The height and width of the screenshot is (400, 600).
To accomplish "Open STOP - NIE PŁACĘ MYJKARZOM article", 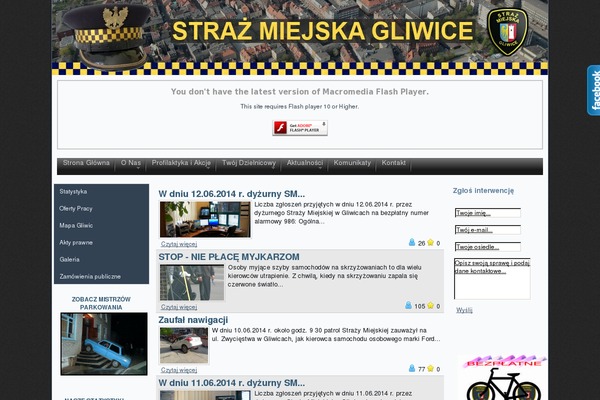I will [x=229, y=257].
